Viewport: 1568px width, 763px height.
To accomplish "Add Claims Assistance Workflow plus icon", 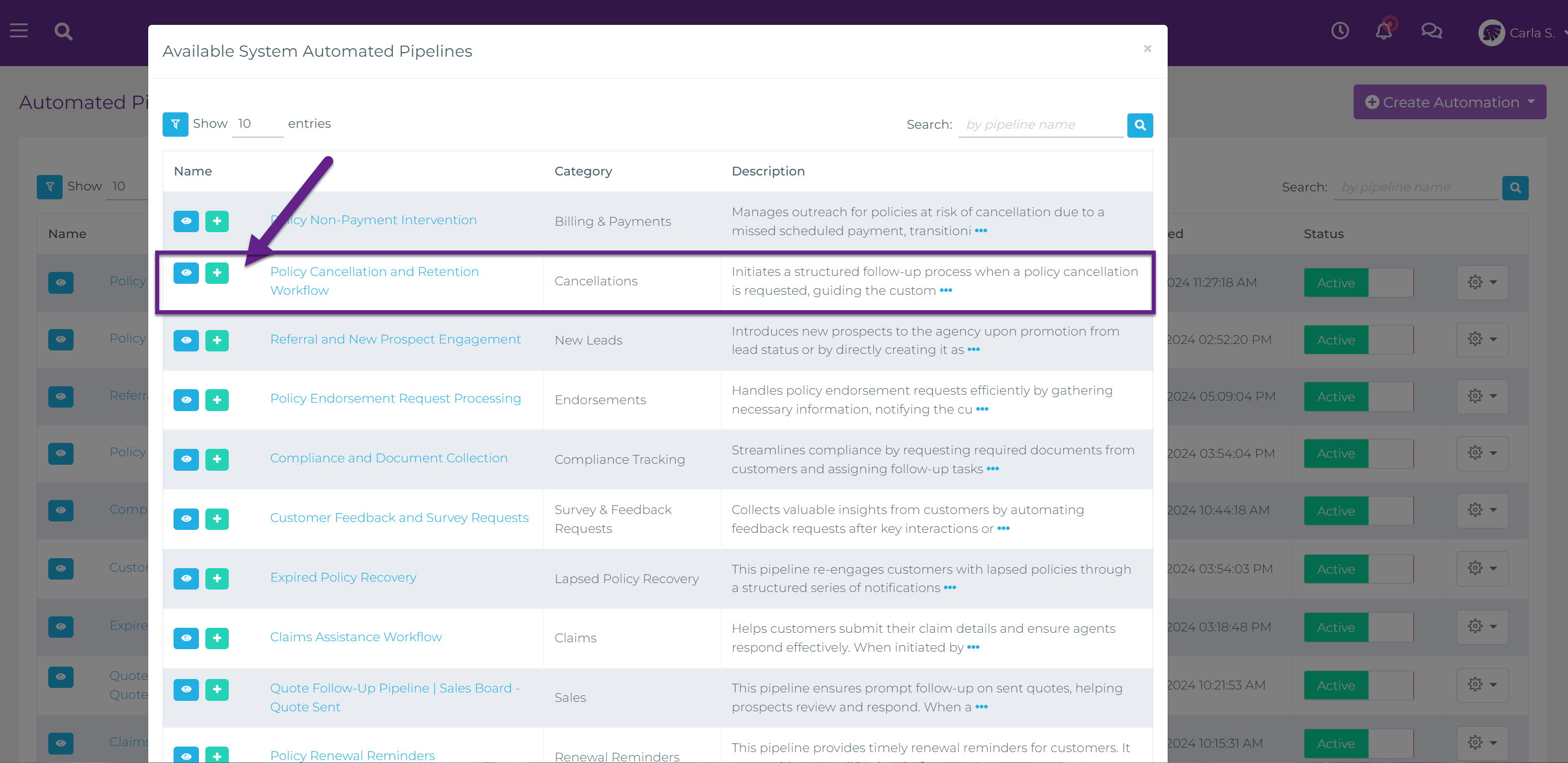I will pos(217,639).
